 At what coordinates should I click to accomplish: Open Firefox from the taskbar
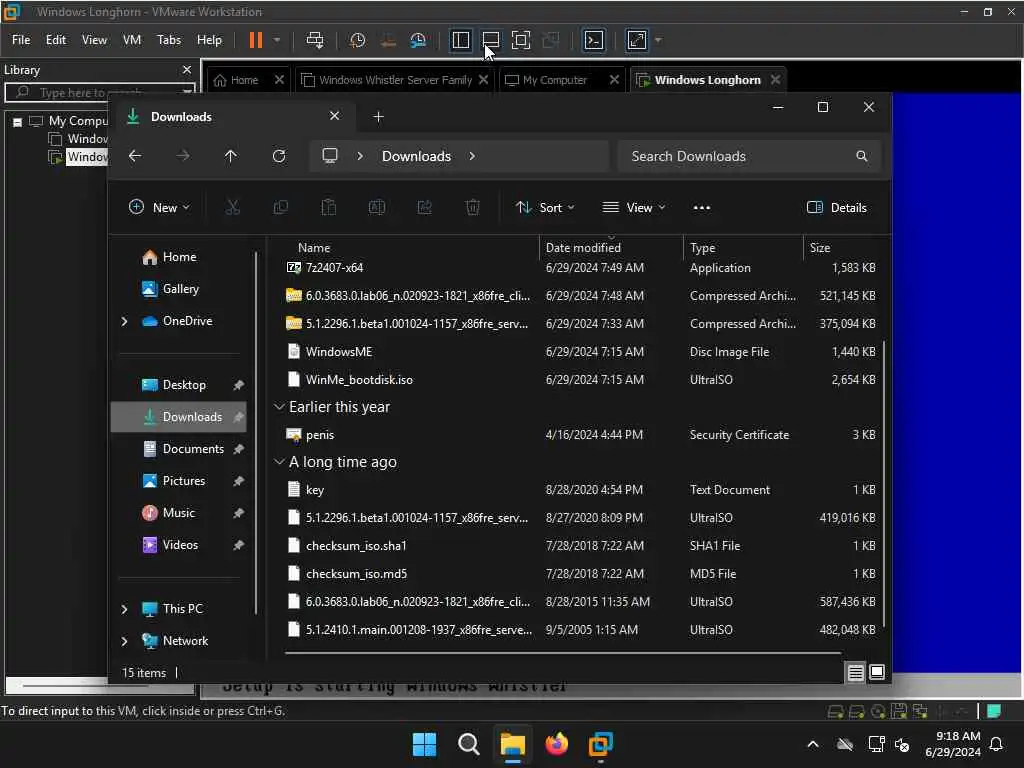(x=556, y=744)
